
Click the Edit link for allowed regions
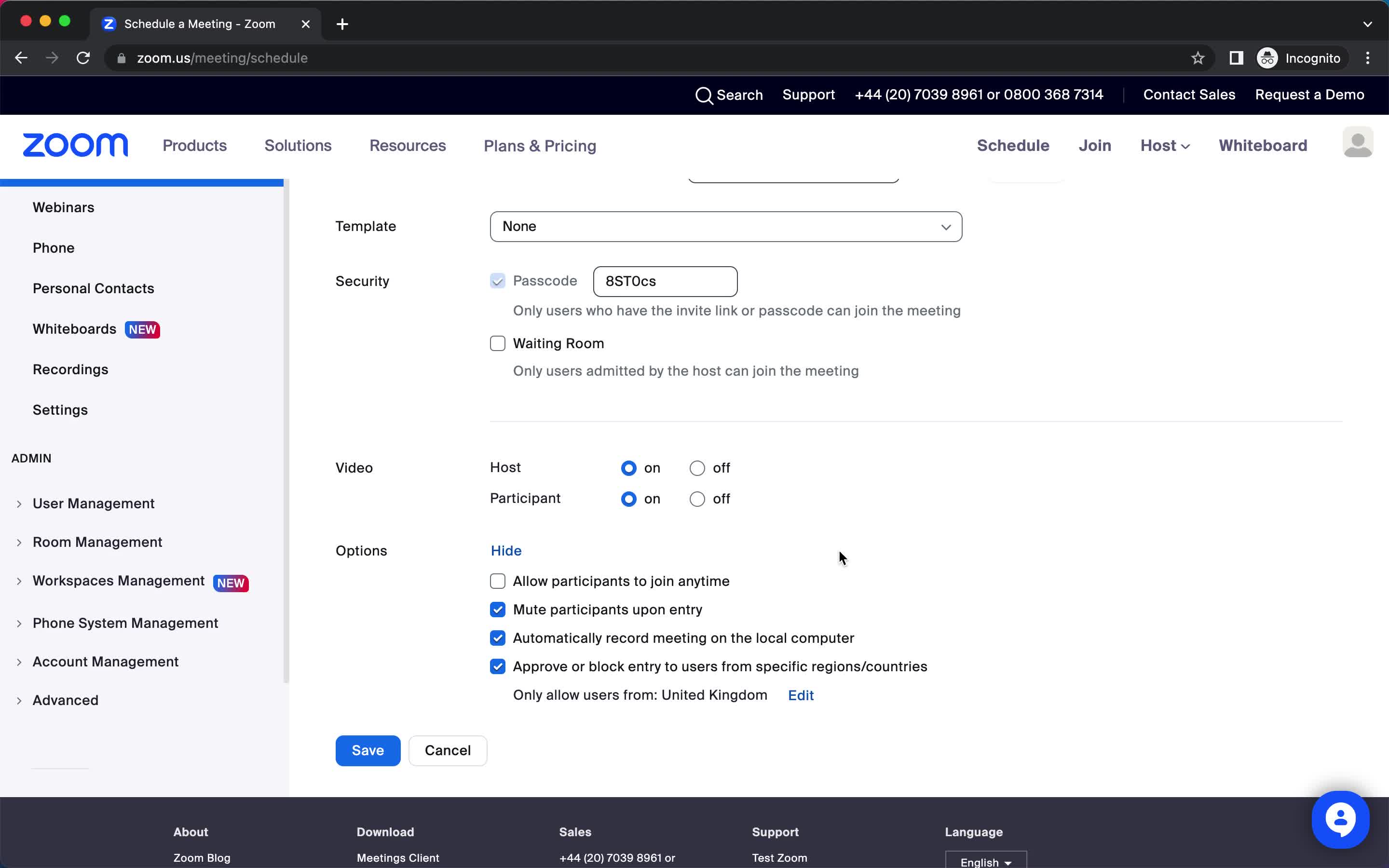click(801, 694)
